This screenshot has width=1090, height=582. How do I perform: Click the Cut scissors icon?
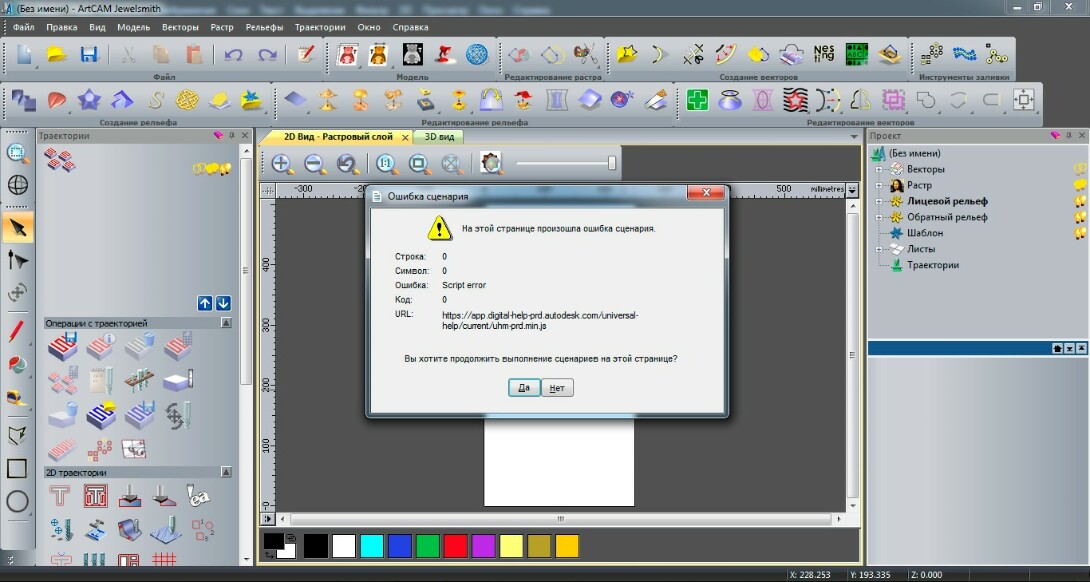coord(128,54)
